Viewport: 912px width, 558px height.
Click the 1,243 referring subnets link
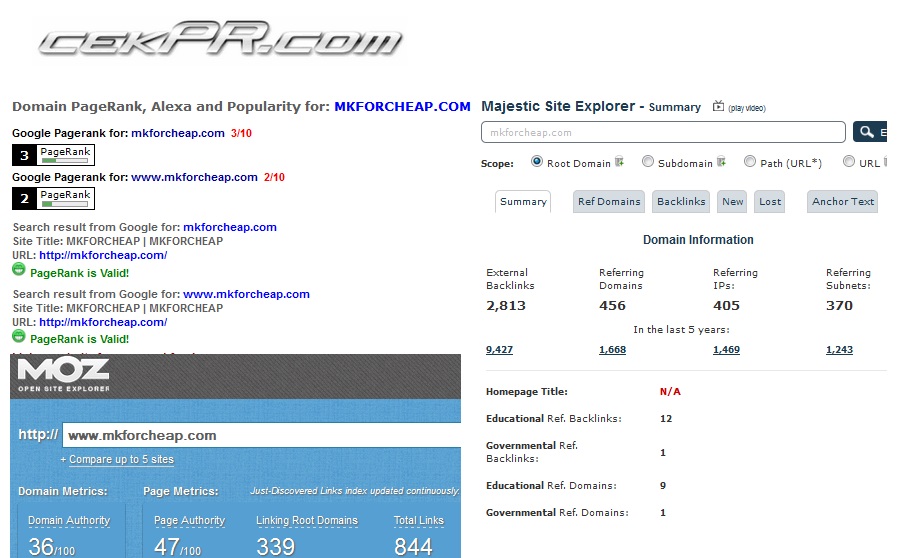point(839,350)
